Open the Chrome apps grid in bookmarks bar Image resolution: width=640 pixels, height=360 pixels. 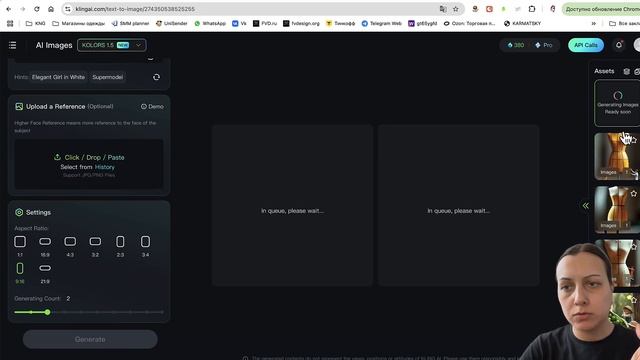[10, 24]
